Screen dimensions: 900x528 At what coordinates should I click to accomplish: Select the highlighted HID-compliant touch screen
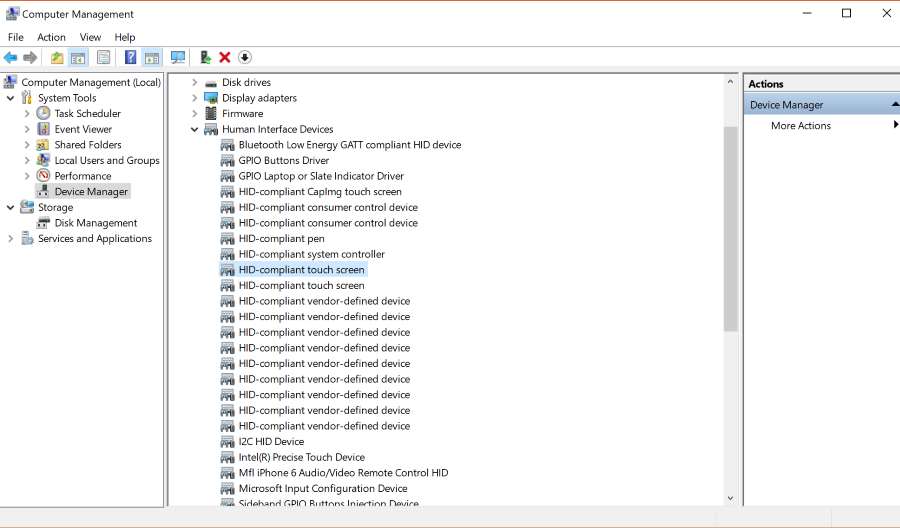coord(301,270)
